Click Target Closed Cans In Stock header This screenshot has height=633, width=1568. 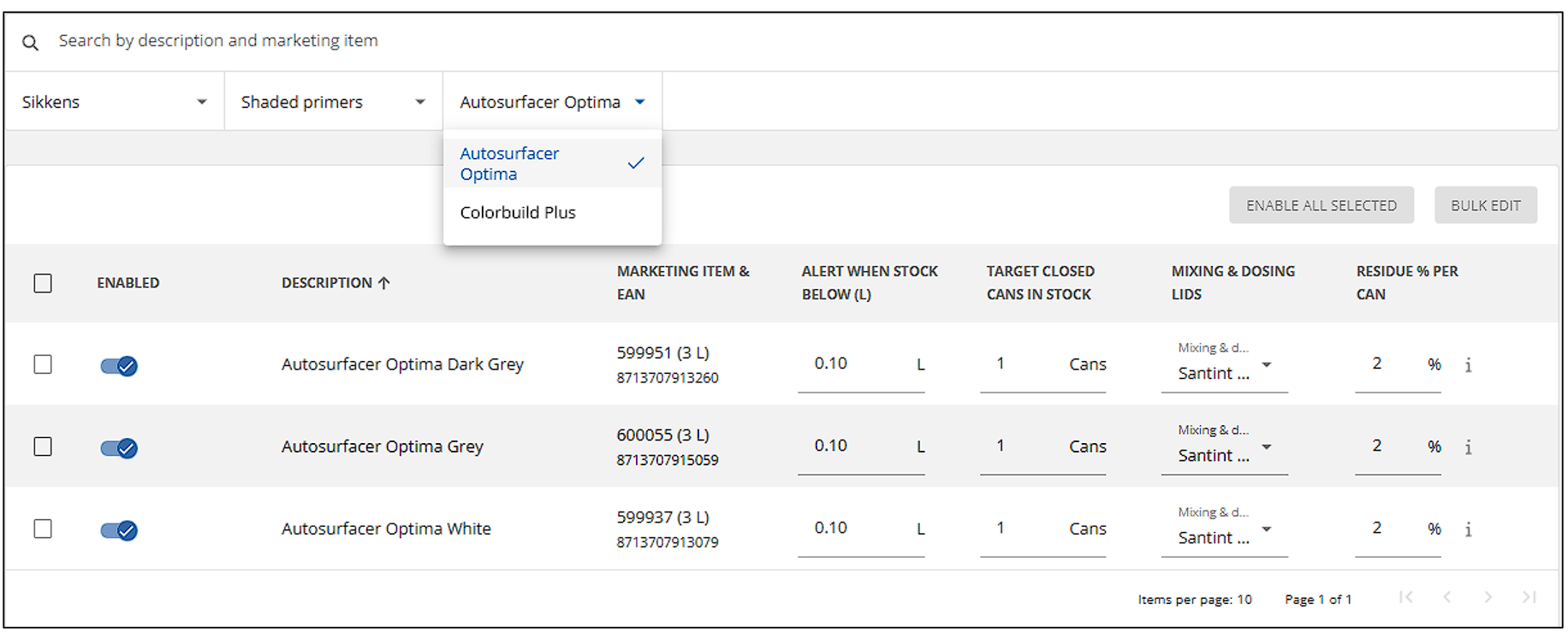point(1041,282)
